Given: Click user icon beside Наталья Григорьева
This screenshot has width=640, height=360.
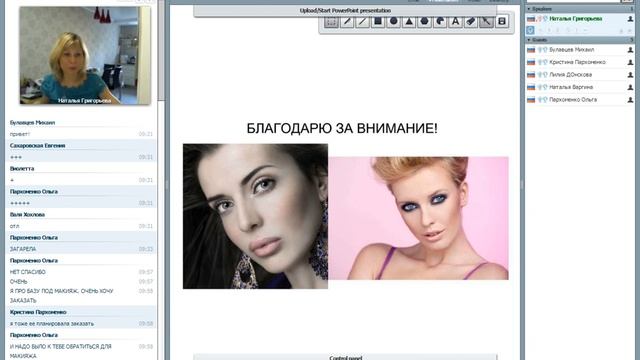Looking at the screenshot, I should point(630,19).
